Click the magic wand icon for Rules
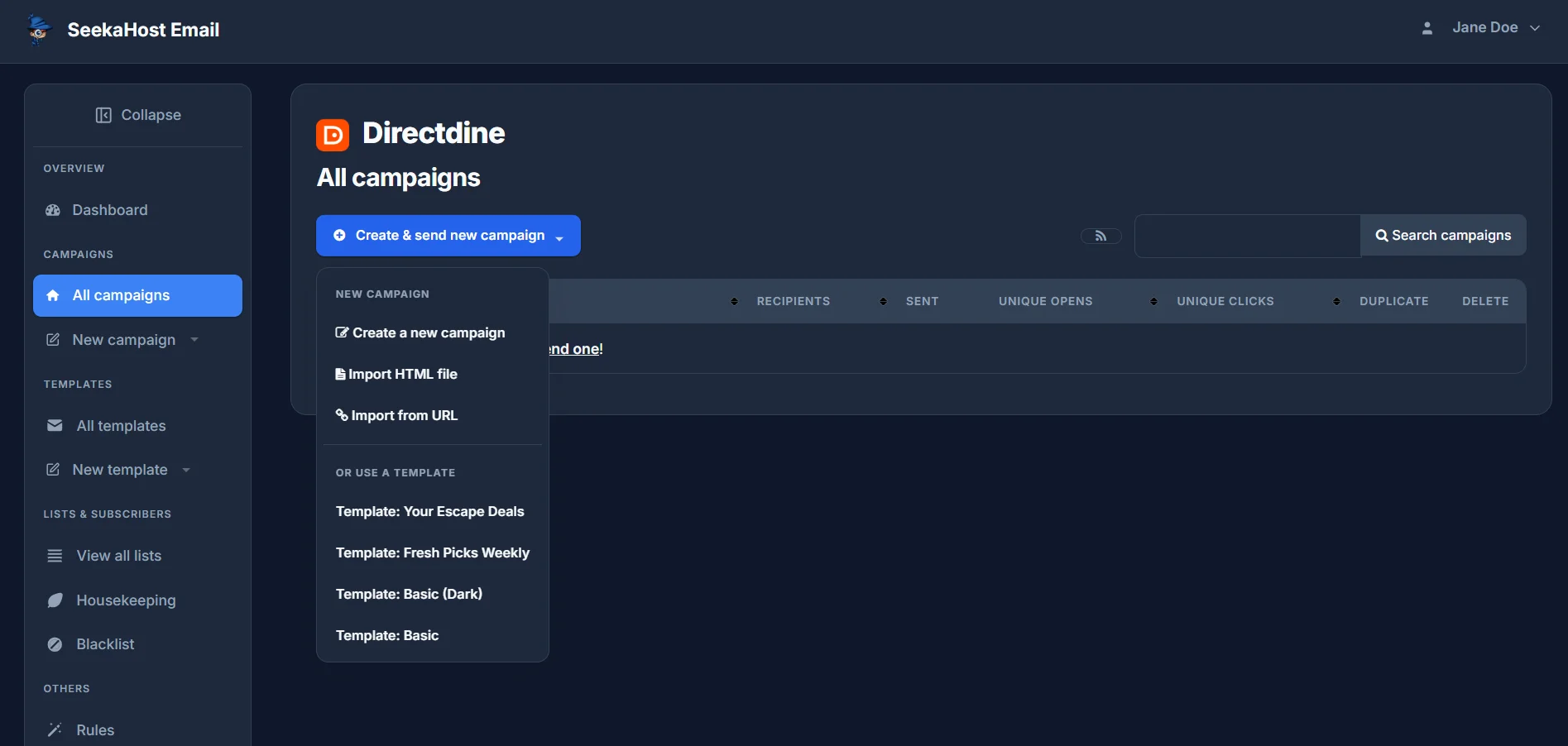This screenshot has width=1568, height=746. point(55,729)
